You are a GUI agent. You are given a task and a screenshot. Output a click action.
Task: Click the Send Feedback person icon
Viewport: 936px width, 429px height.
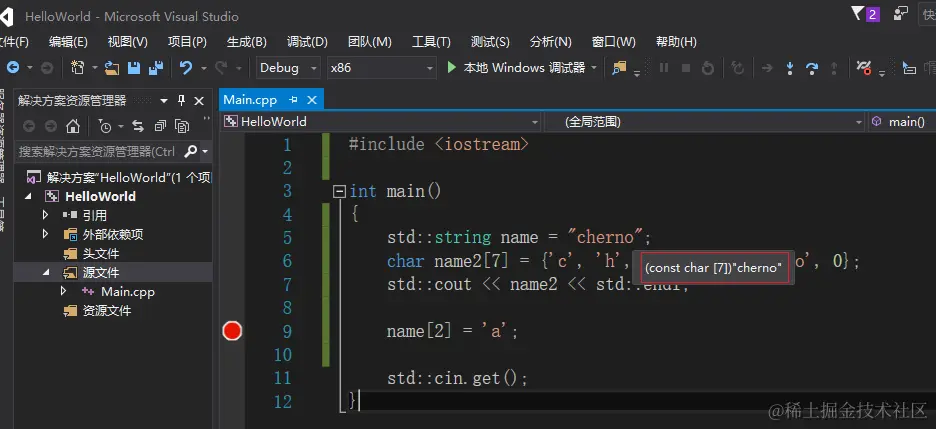[x=900, y=14]
